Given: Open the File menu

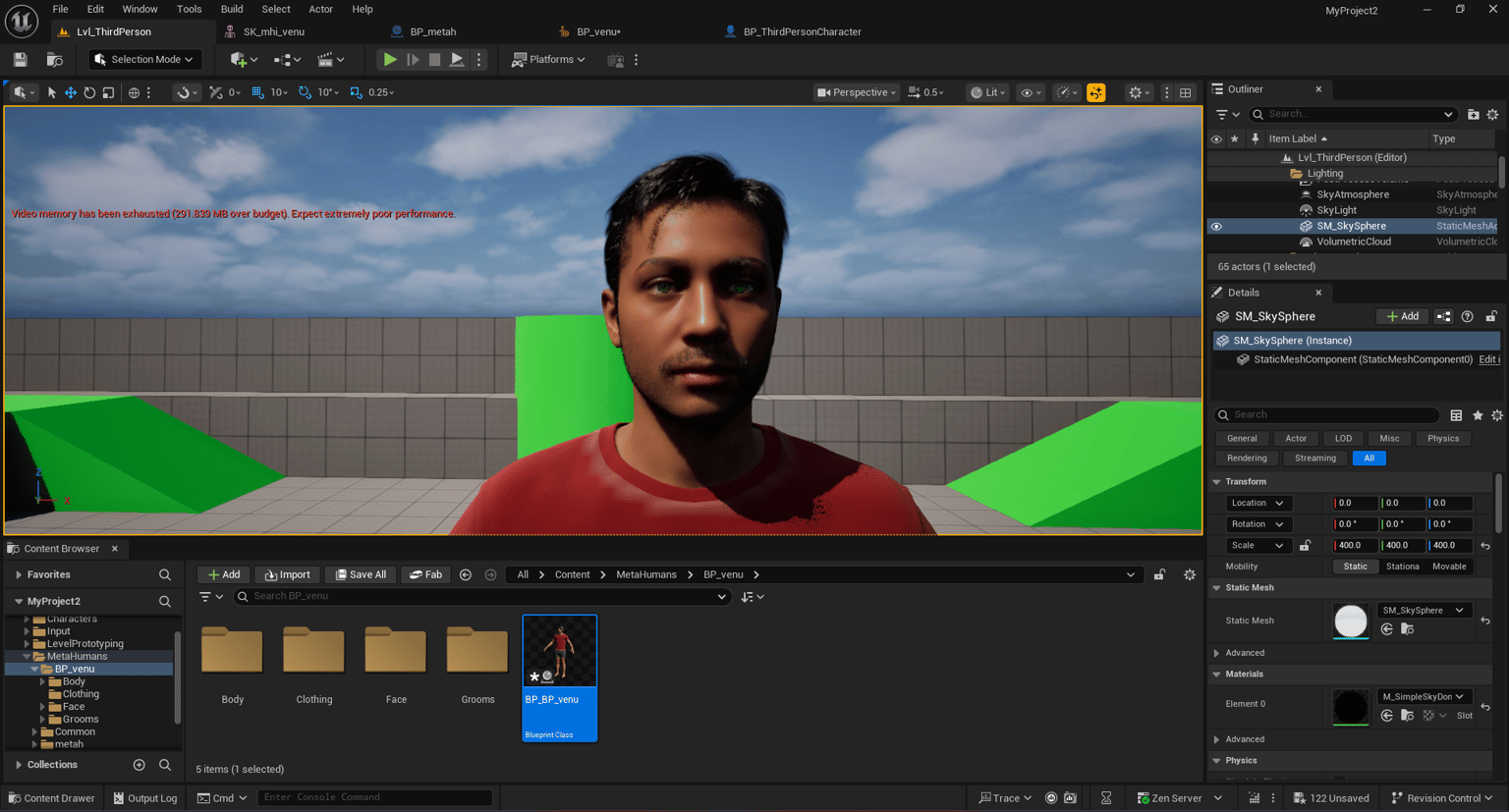Looking at the screenshot, I should coord(60,9).
